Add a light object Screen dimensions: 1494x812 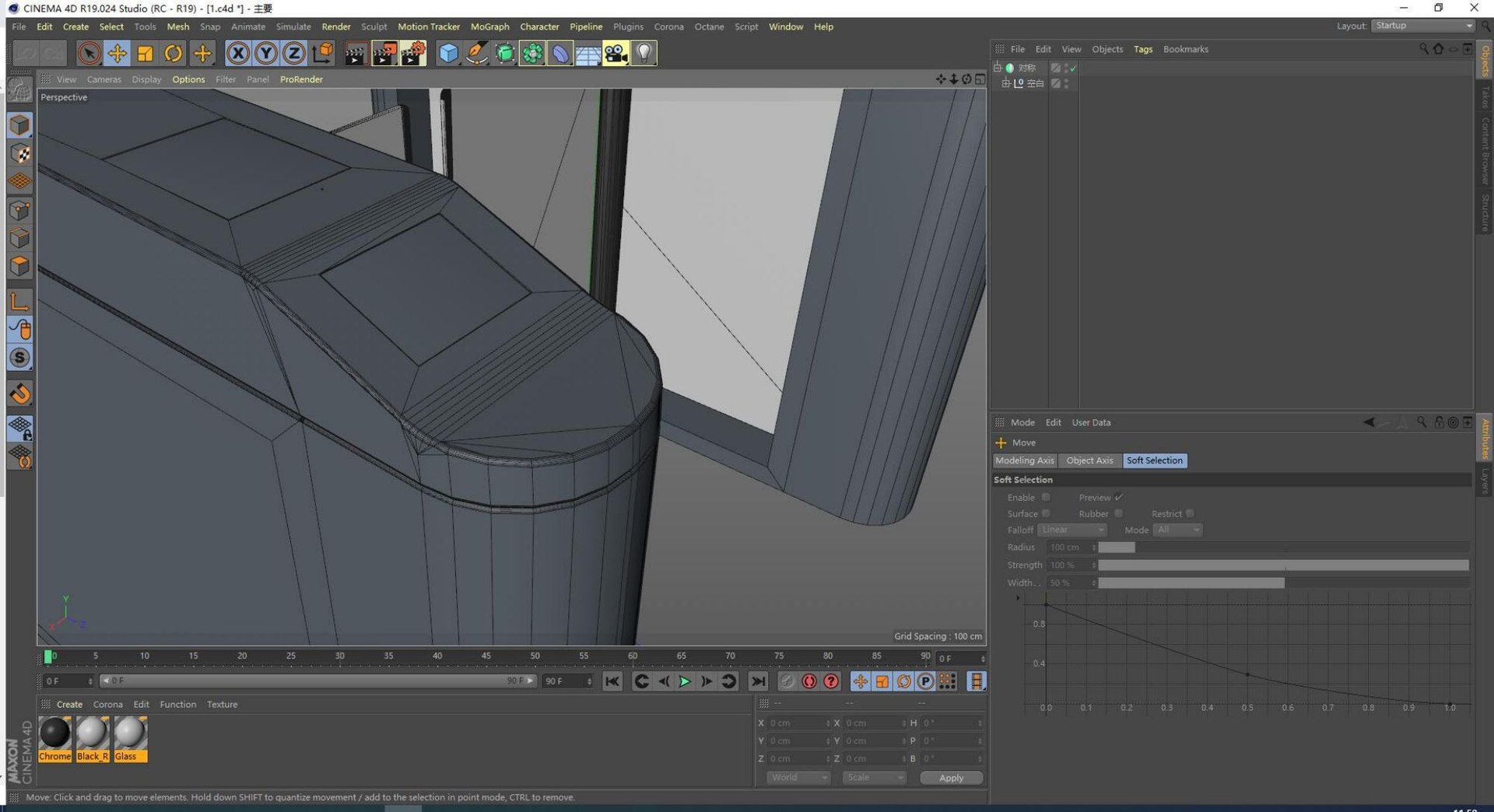[644, 53]
